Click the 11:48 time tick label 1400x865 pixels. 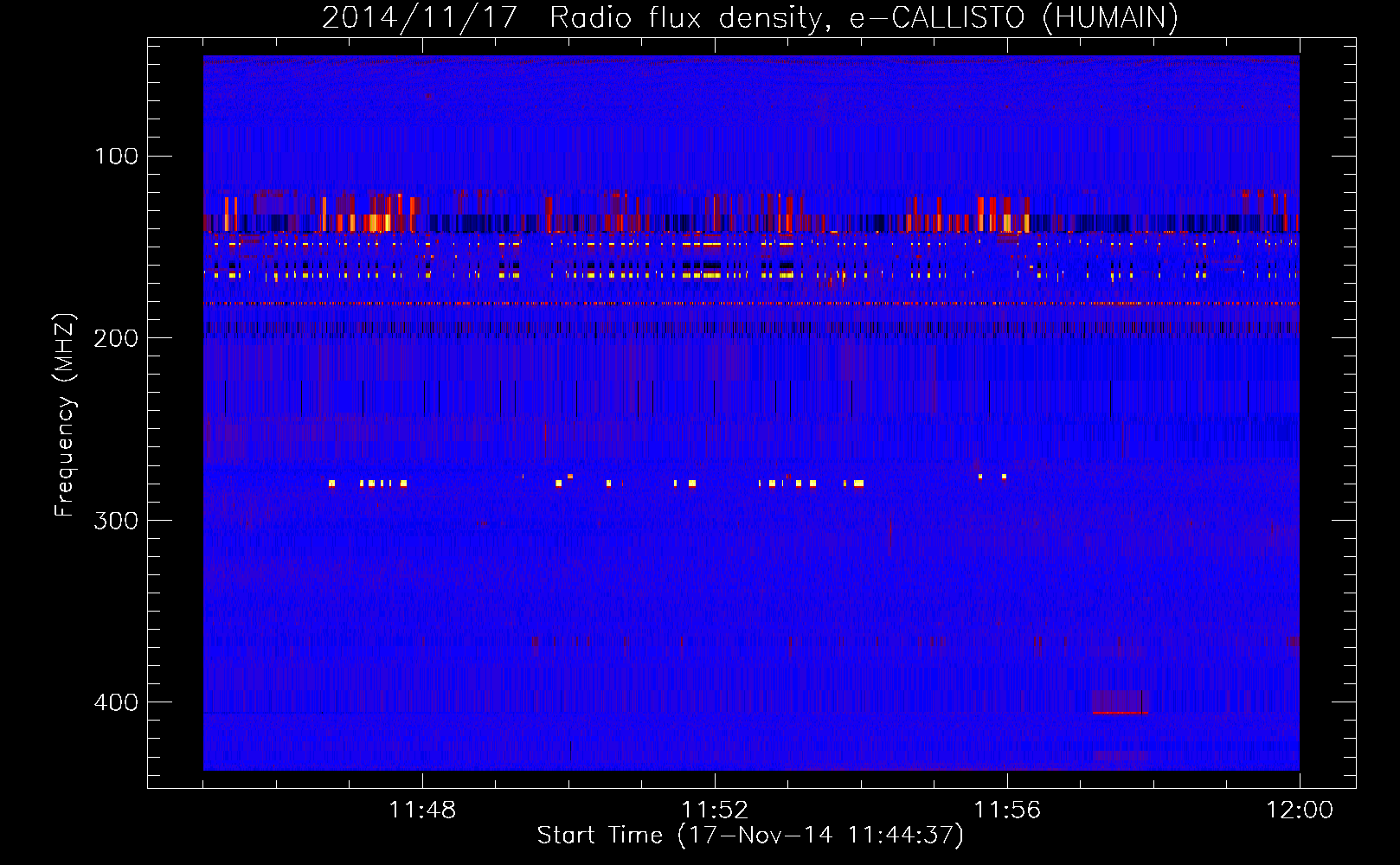422,811
